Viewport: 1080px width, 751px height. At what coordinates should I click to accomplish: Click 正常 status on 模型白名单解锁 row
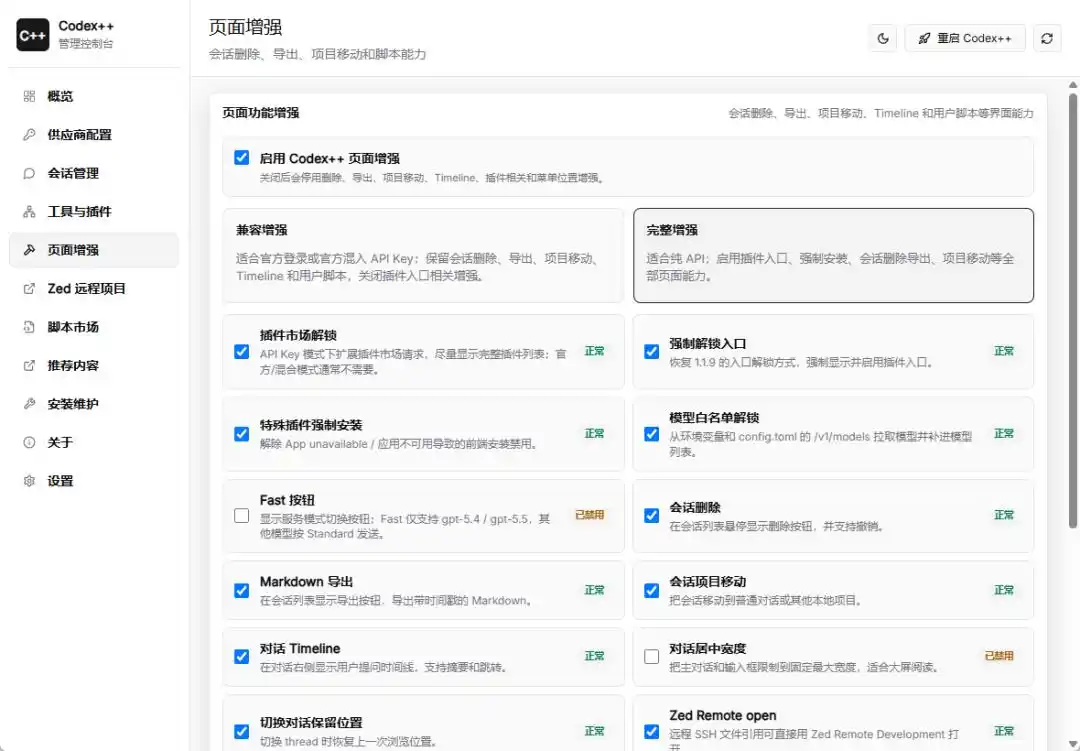(1004, 434)
